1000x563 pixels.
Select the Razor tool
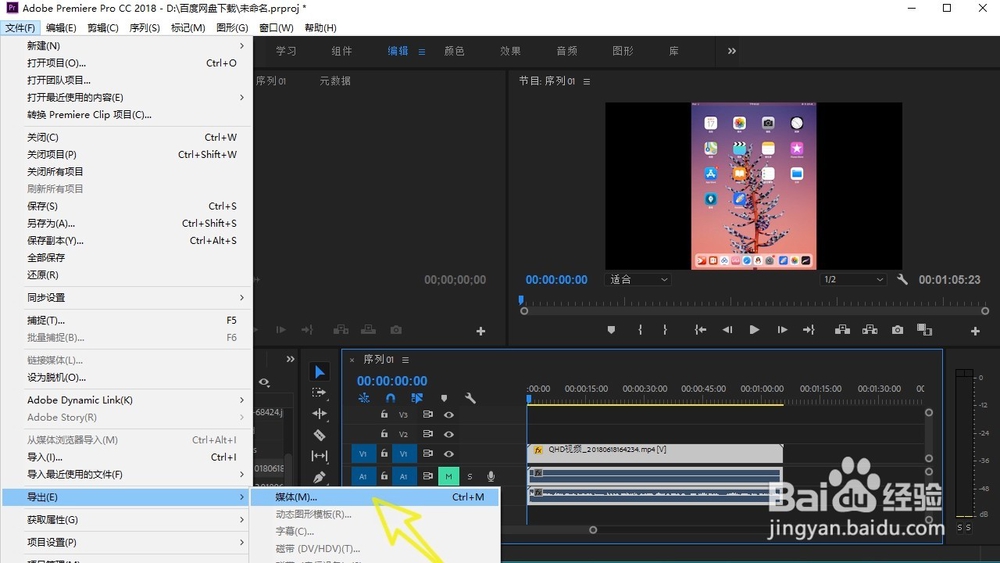tap(320, 435)
